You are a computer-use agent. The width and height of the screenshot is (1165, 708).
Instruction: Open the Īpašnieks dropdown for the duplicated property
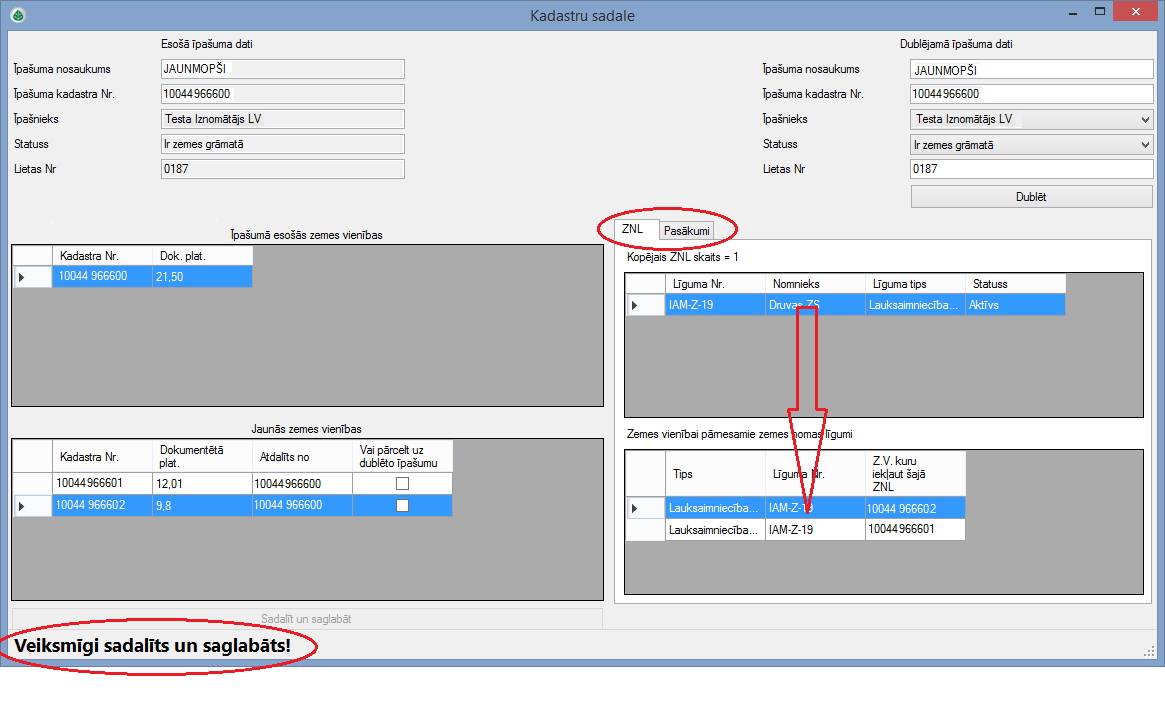1145,120
